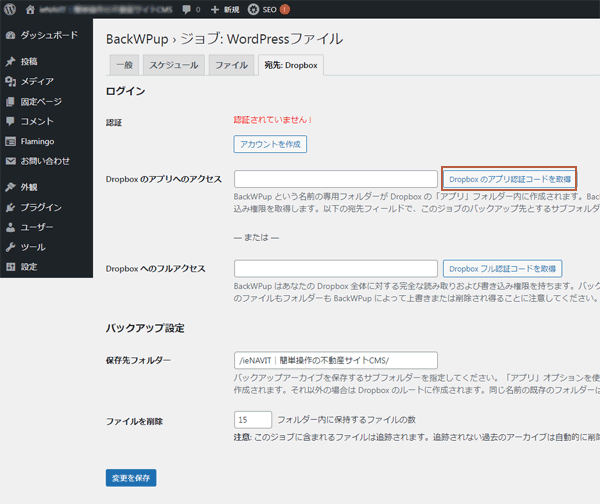Image resolution: width=600 pixels, height=504 pixels.
Task: Open コメント menu label
Action: (x=37, y=121)
